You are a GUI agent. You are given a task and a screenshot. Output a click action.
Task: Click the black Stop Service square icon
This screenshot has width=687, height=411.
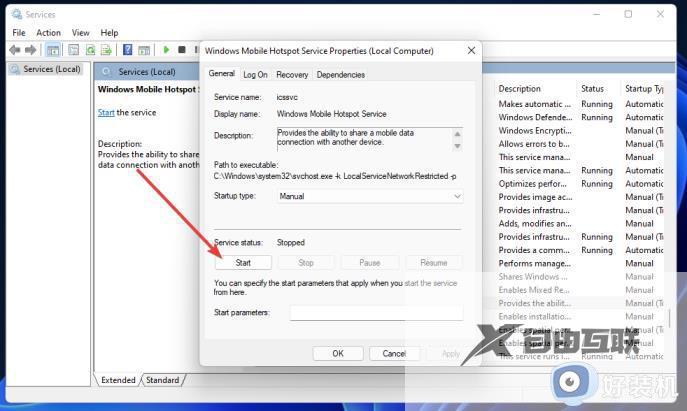(182, 50)
